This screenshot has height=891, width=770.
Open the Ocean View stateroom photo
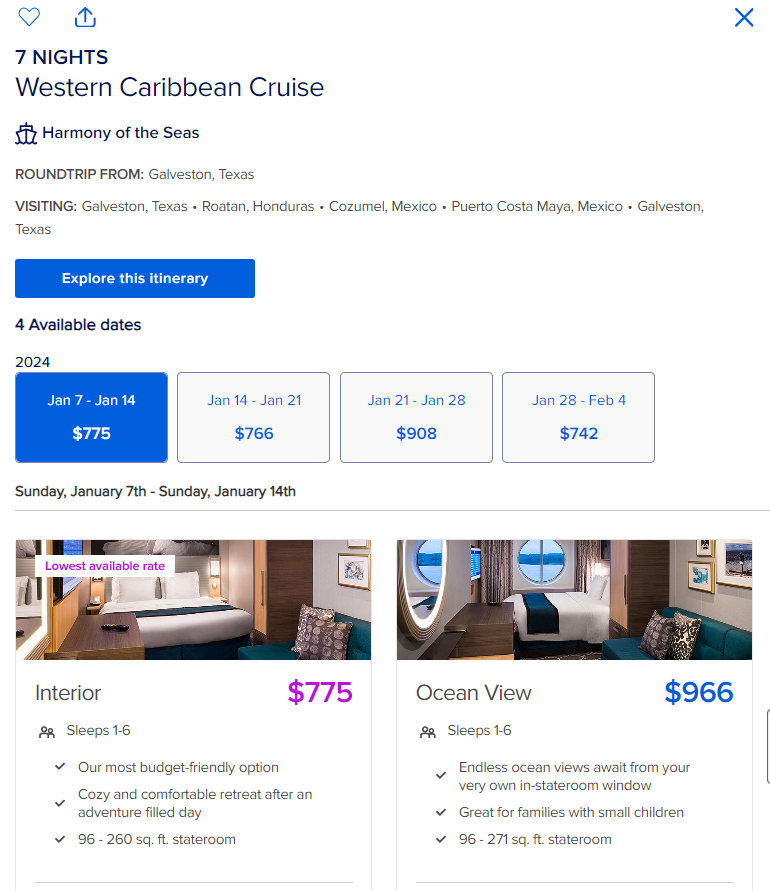574,600
